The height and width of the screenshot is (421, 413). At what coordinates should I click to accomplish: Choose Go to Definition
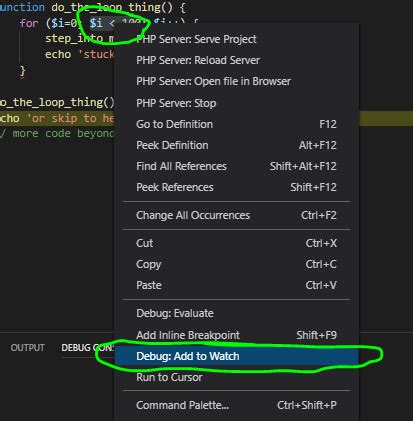coord(236,124)
